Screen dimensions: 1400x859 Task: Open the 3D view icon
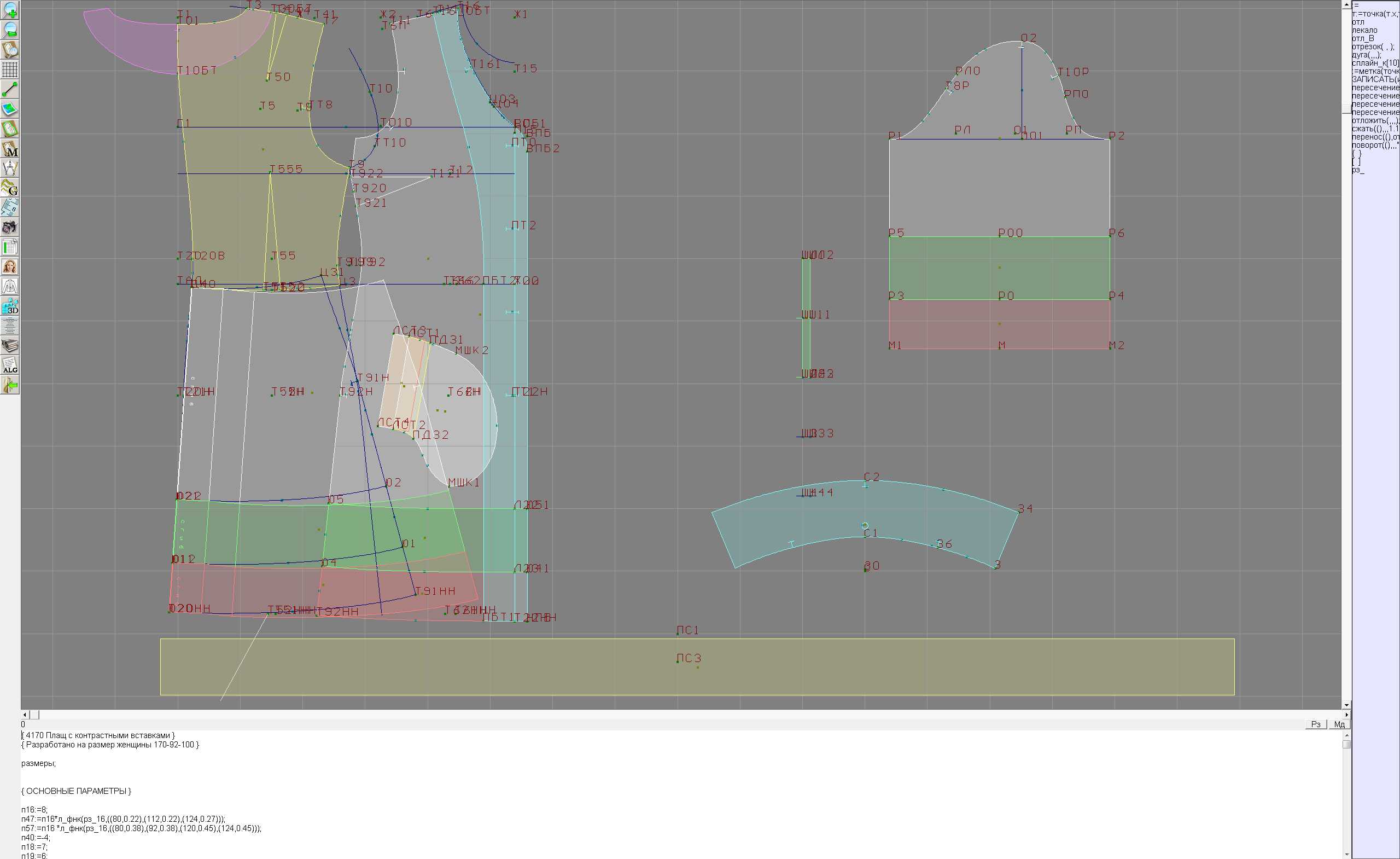[x=10, y=306]
